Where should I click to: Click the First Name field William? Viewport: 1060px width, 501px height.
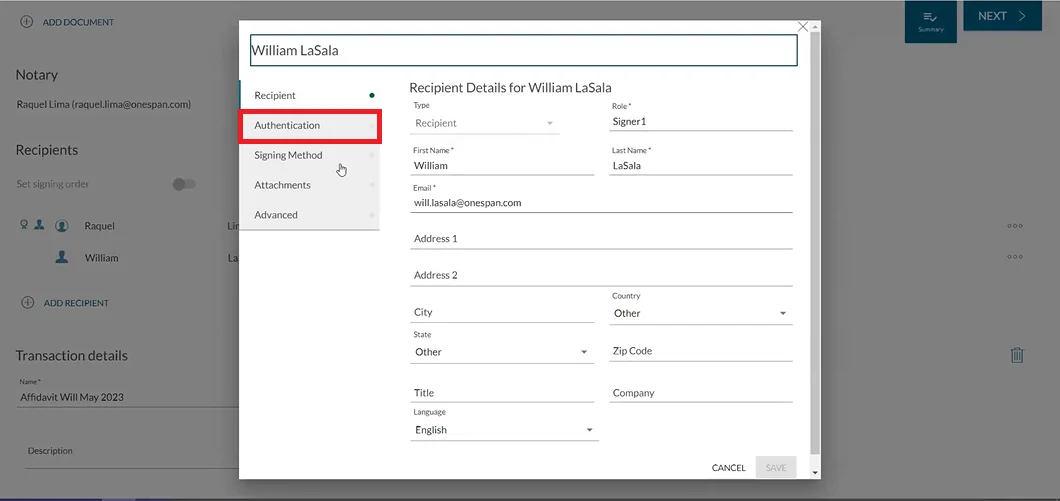(x=502, y=166)
